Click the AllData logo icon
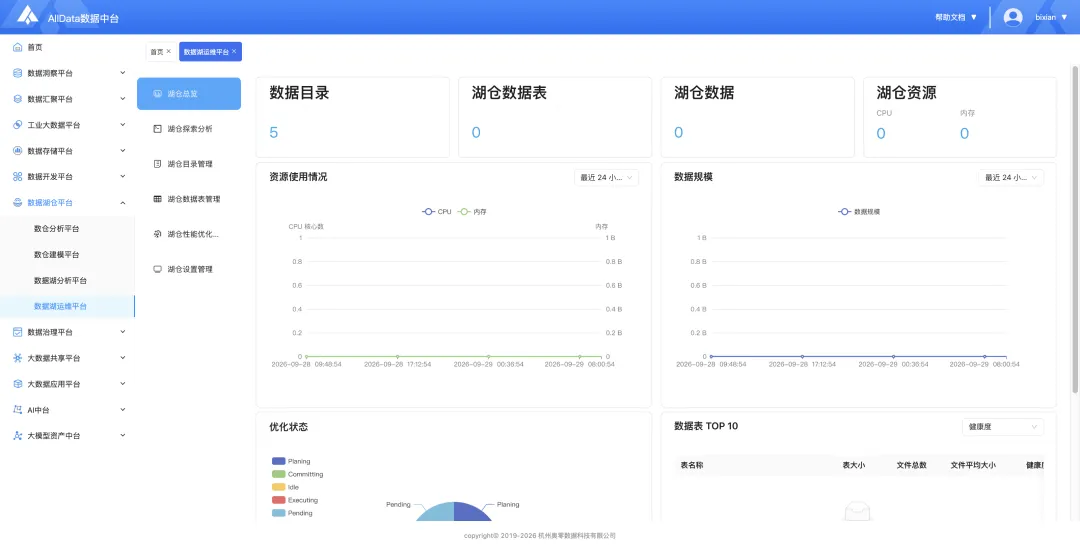1080x547 pixels. [x=28, y=15]
